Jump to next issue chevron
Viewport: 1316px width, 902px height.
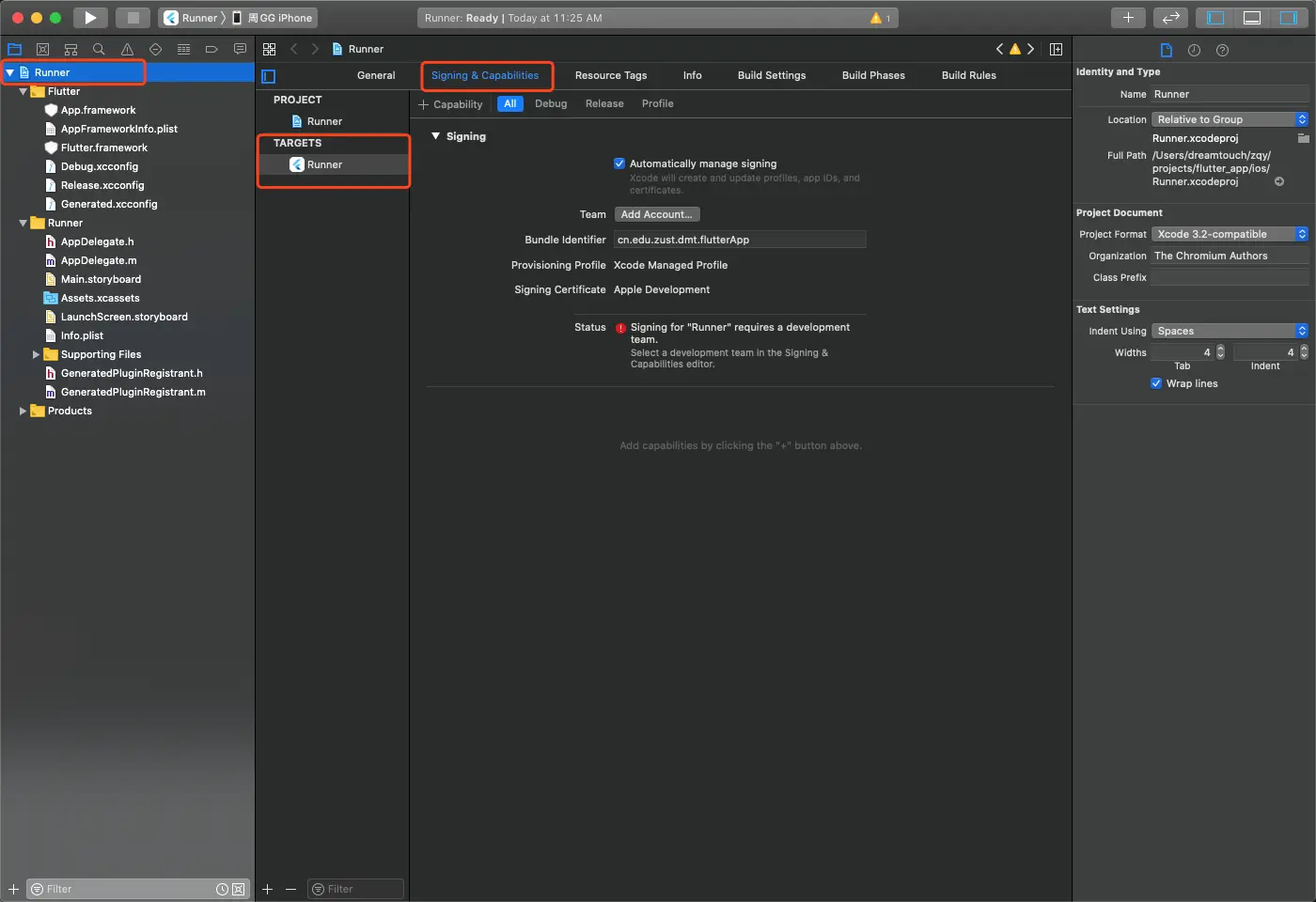tap(1031, 49)
